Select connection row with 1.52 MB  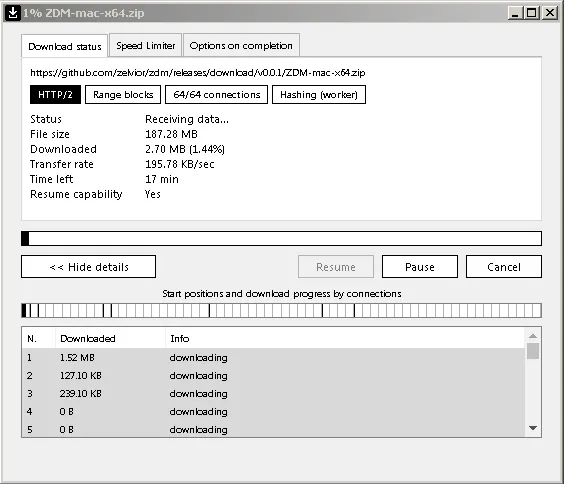273,357
